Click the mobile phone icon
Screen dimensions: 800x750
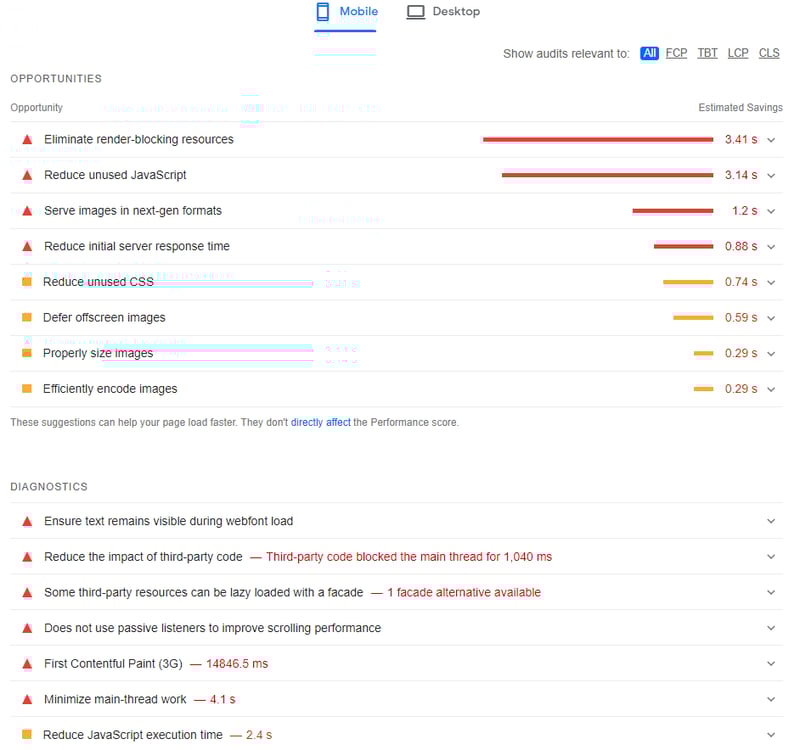[x=322, y=12]
